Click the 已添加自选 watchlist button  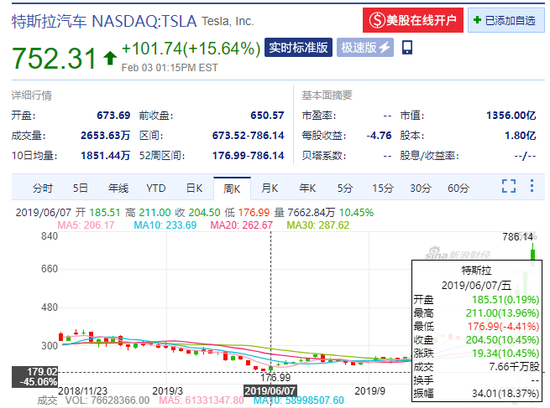coord(506,20)
